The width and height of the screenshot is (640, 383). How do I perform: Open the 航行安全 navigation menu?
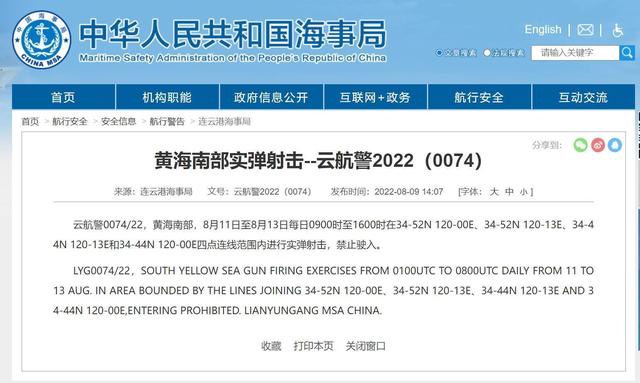(479, 97)
